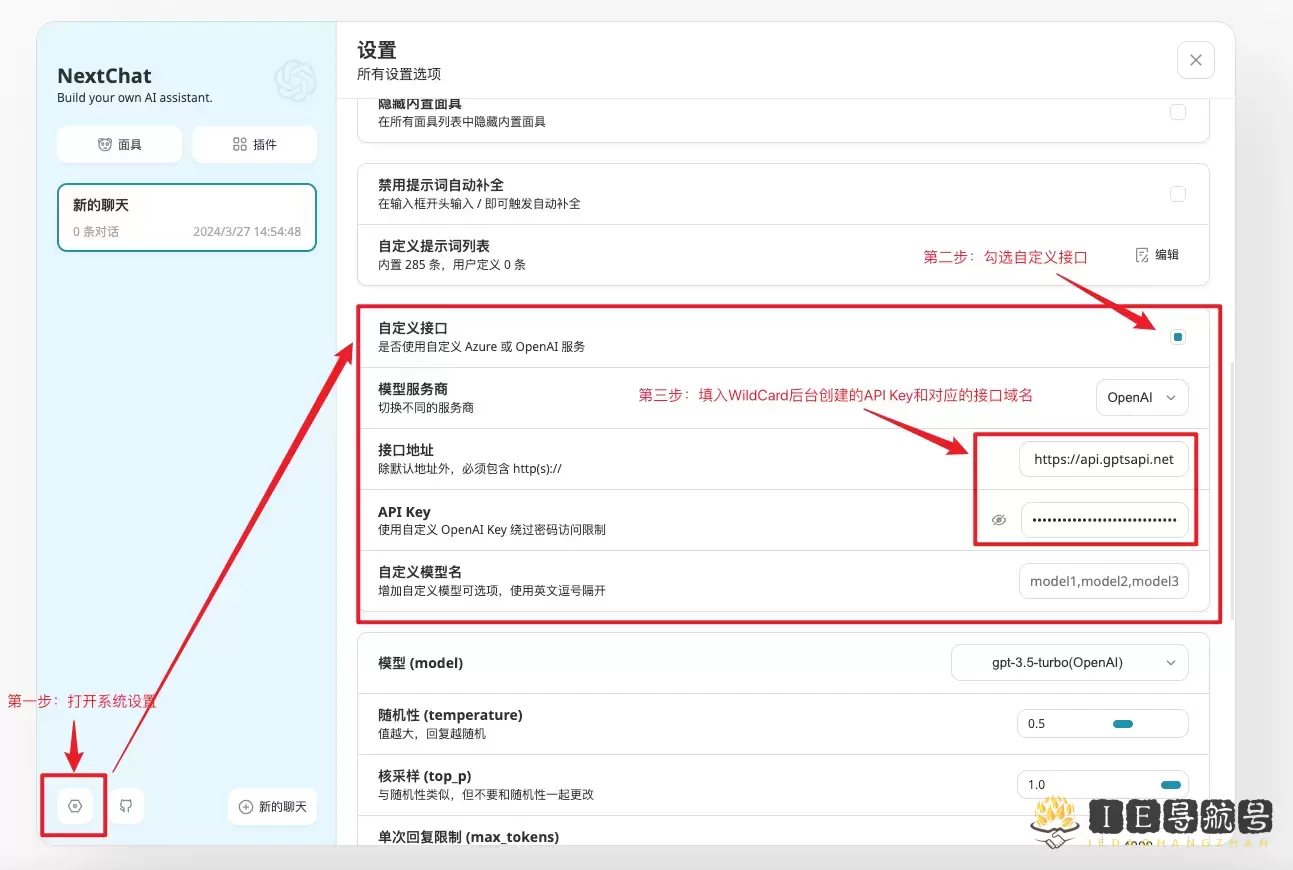This screenshot has width=1293, height=870.
Task: Open the GitHub icon link in sidebar
Action: pos(126,806)
